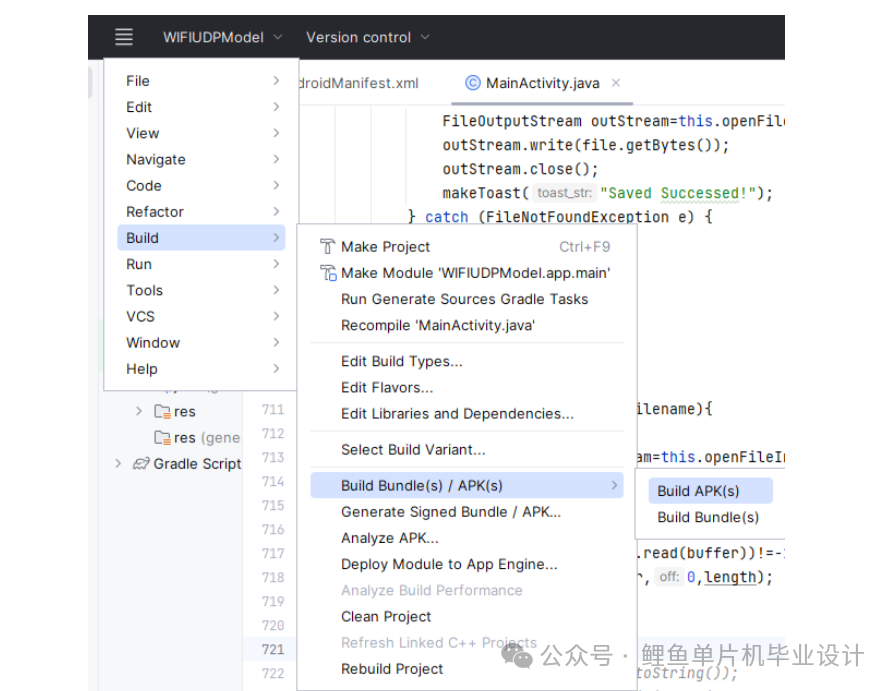The width and height of the screenshot is (893, 691).
Task: Open the File menu
Action: pos(201,81)
